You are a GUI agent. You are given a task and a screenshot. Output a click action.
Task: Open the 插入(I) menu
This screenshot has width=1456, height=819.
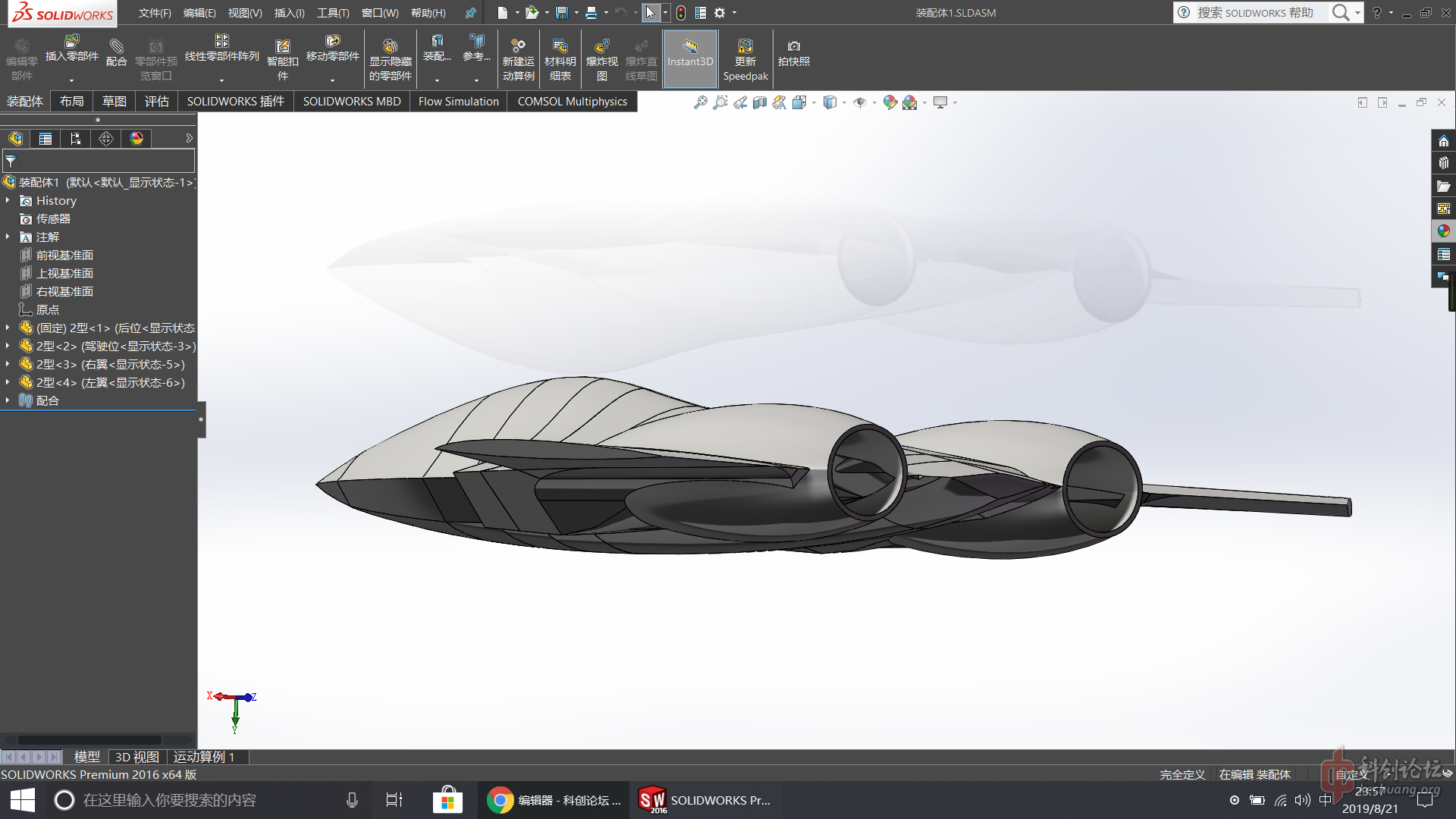tap(289, 13)
